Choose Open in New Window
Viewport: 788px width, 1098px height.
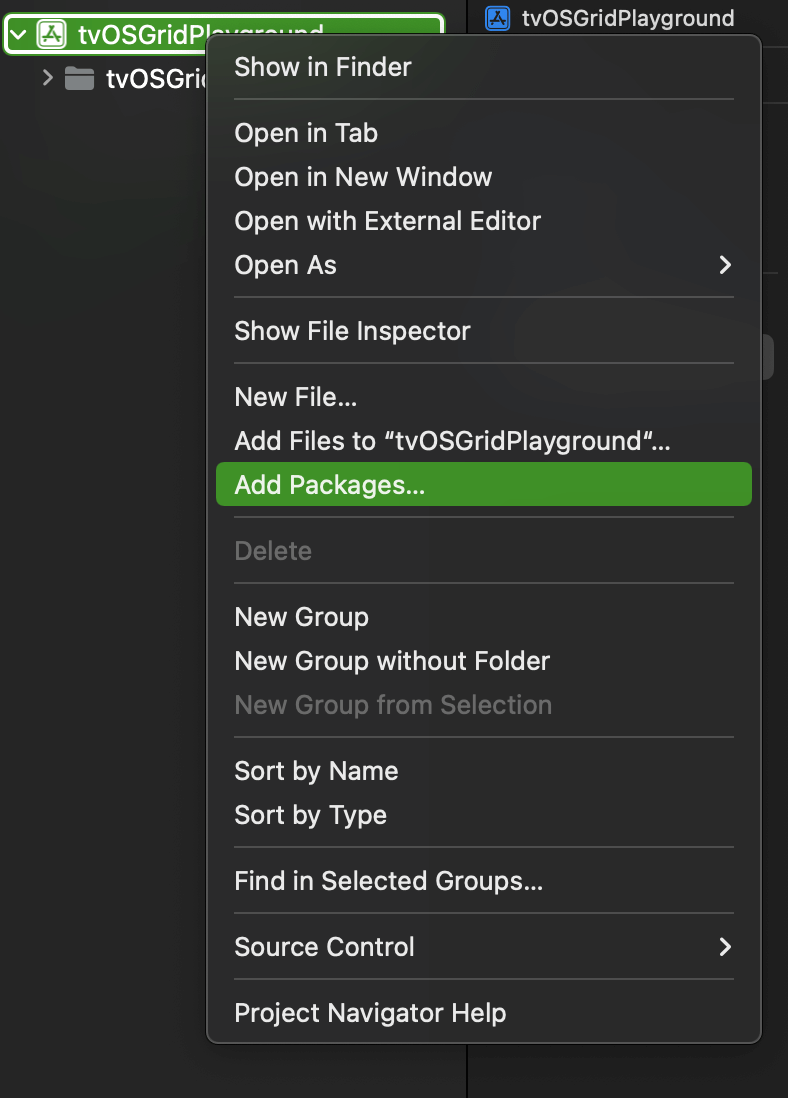[x=483, y=177]
